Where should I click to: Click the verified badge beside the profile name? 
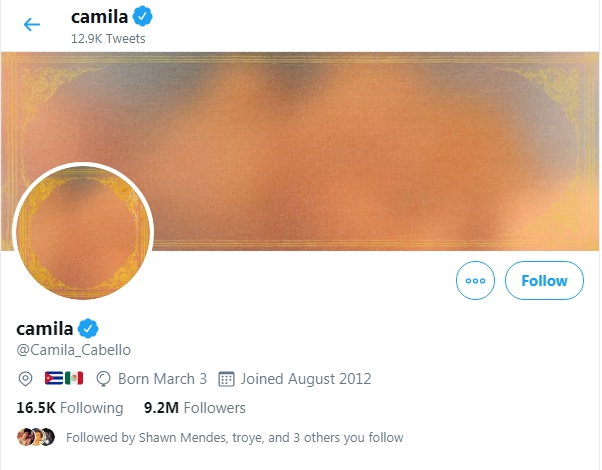click(89, 328)
